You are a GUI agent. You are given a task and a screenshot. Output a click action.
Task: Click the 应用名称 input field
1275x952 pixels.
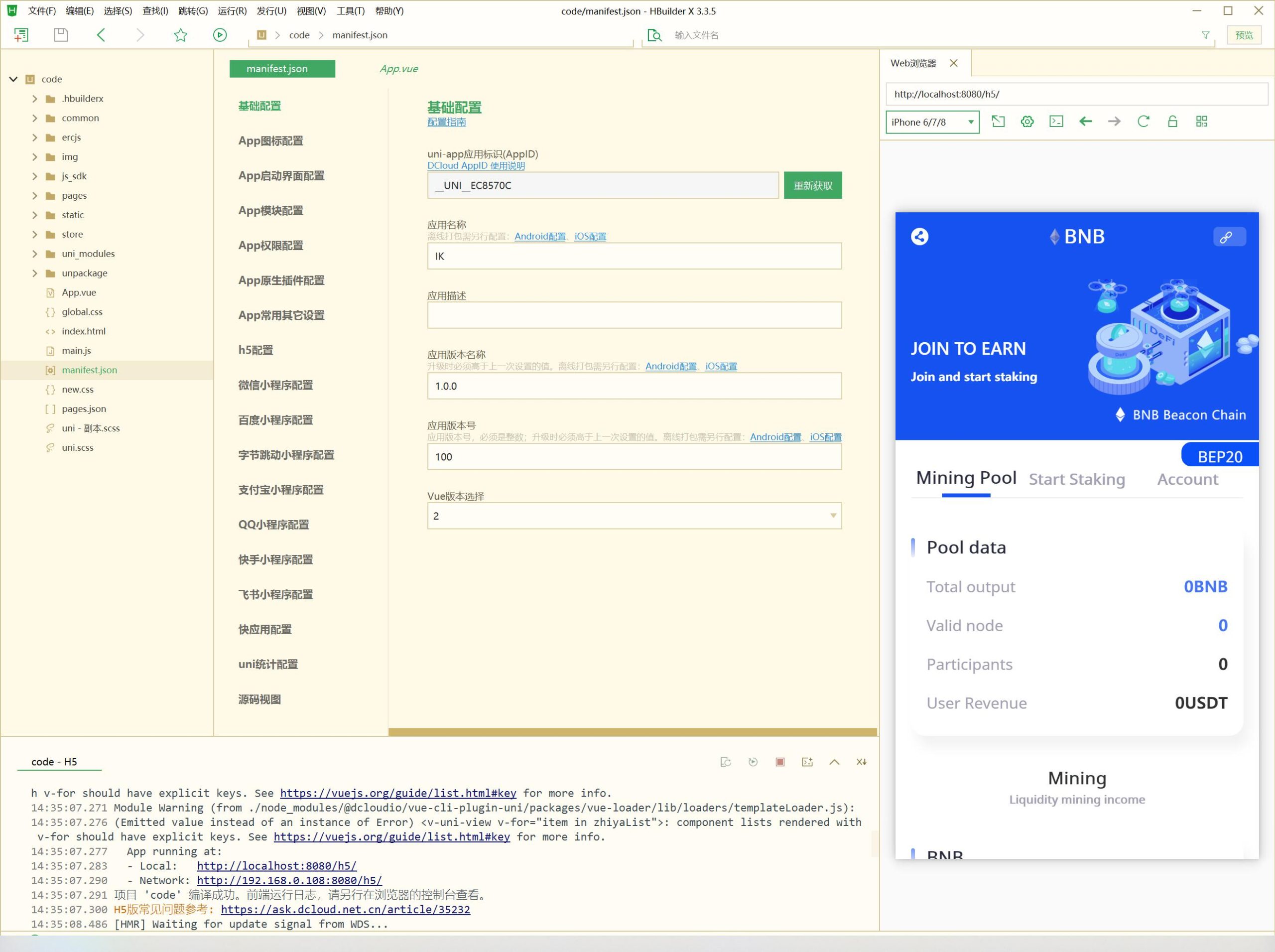coord(634,256)
